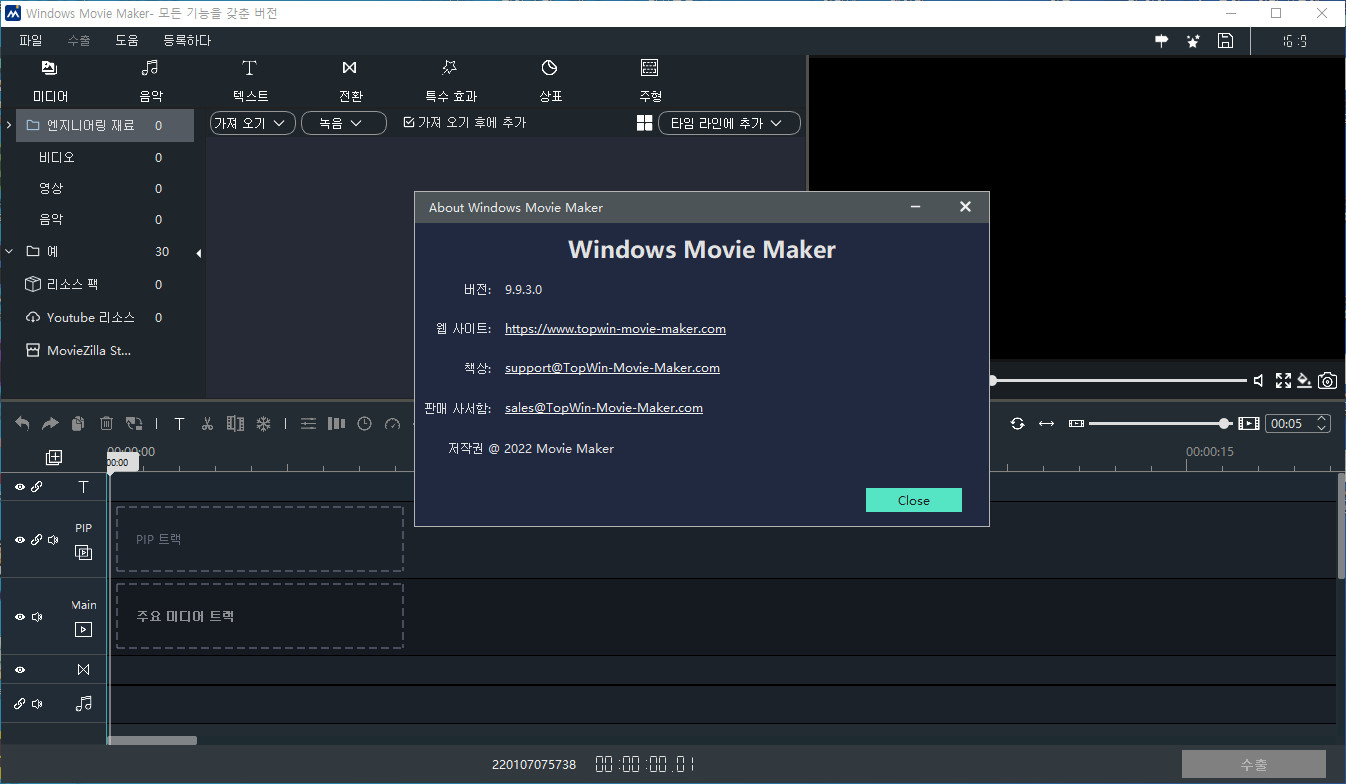Click the 00:05 duration stepper arrows
Viewport: 1346px width, 784px height.
point(1322,423)
